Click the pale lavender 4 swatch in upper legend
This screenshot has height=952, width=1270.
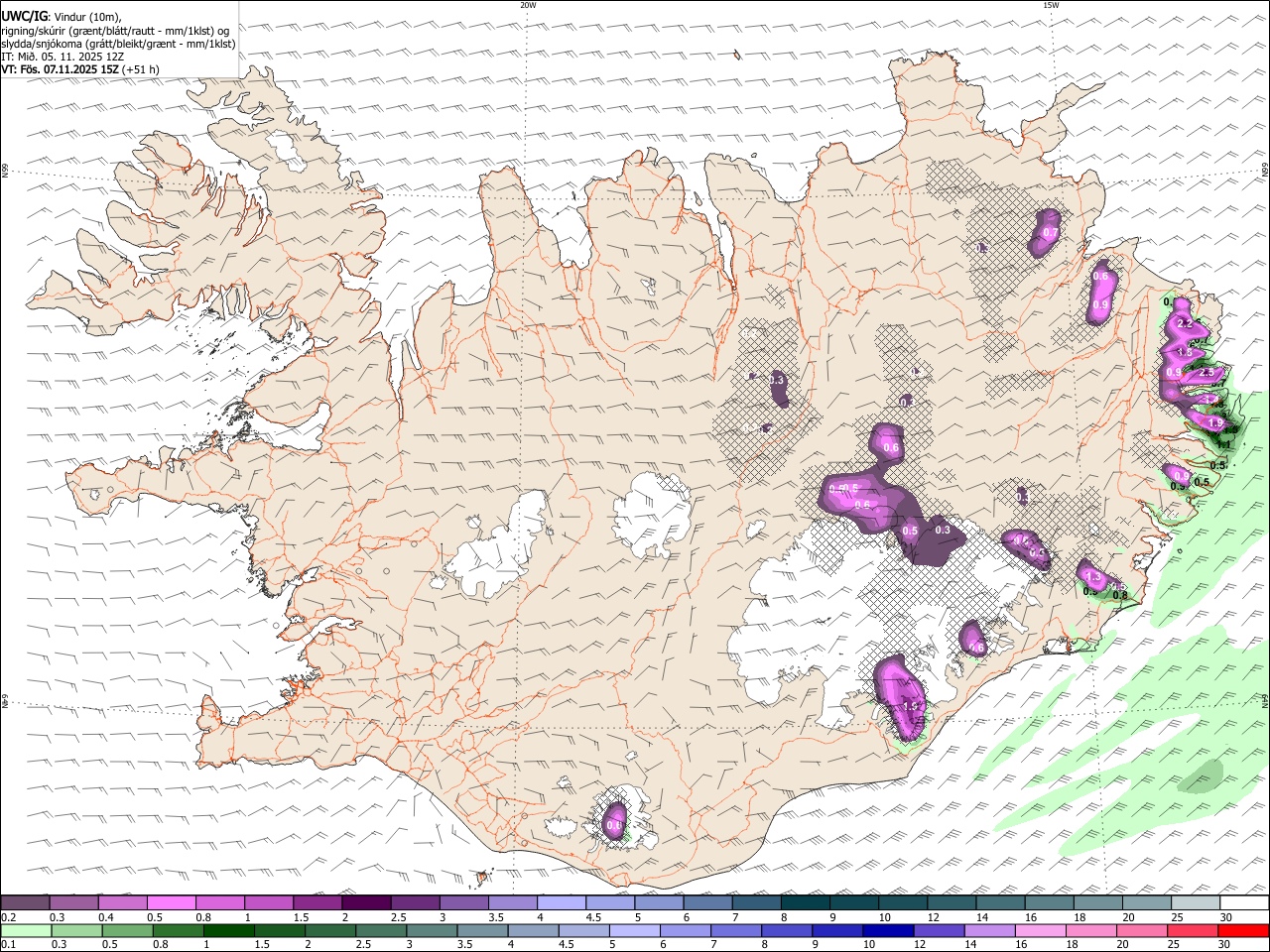pyautogui.click(x=562, y=903)
